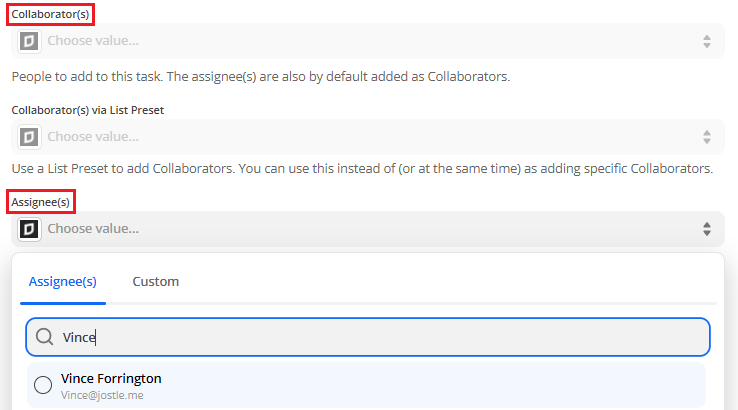Click the dark app icon in the Assignee(s) field
Image resolution: width=738 pixels, height=410 pixels.
(29, 229)
